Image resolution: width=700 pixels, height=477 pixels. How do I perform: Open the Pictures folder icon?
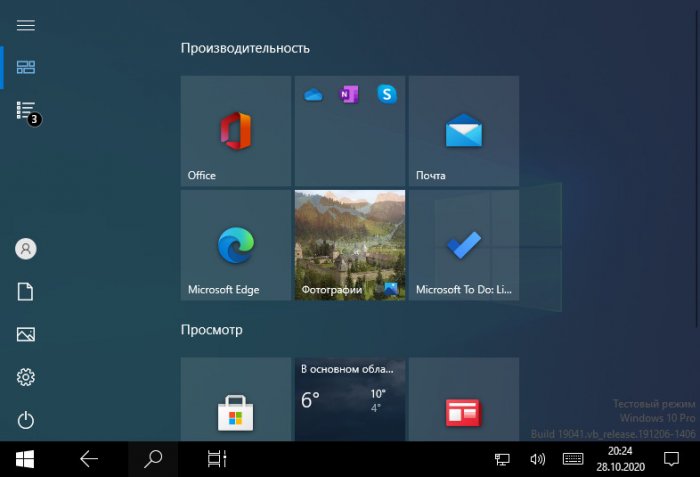pos(25,334)
